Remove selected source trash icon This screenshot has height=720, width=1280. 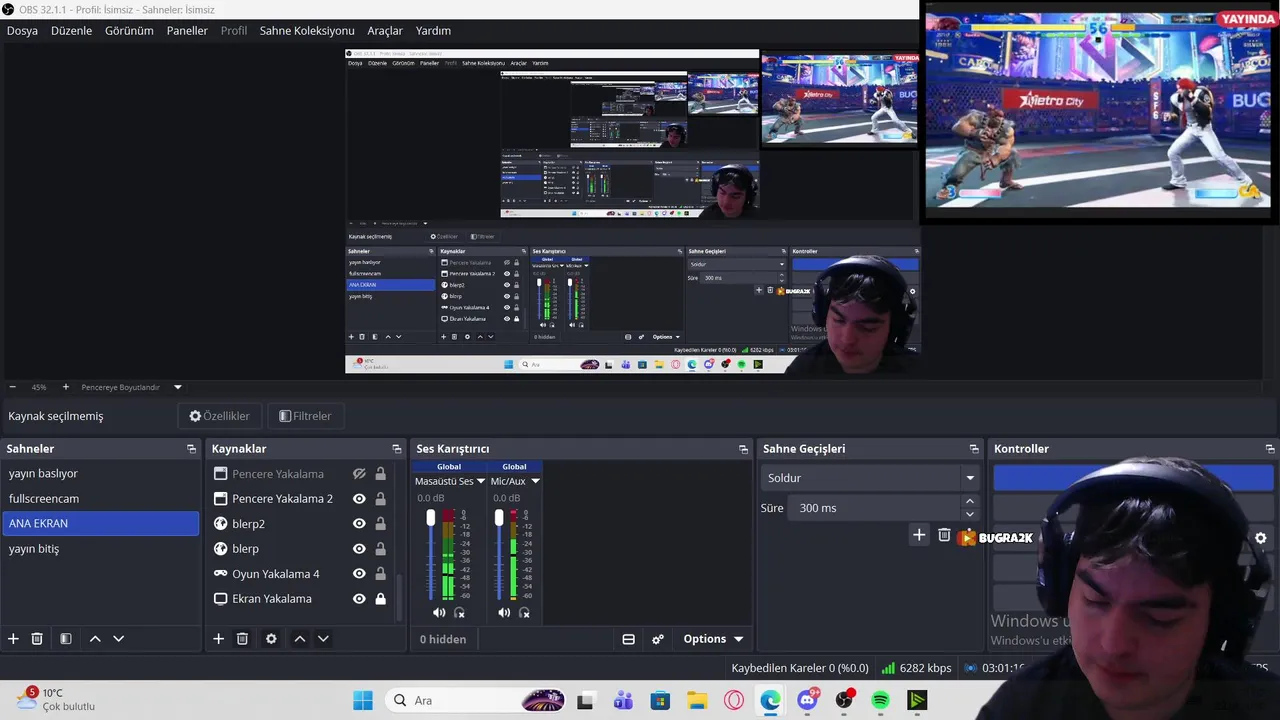[x=242, y=639]
